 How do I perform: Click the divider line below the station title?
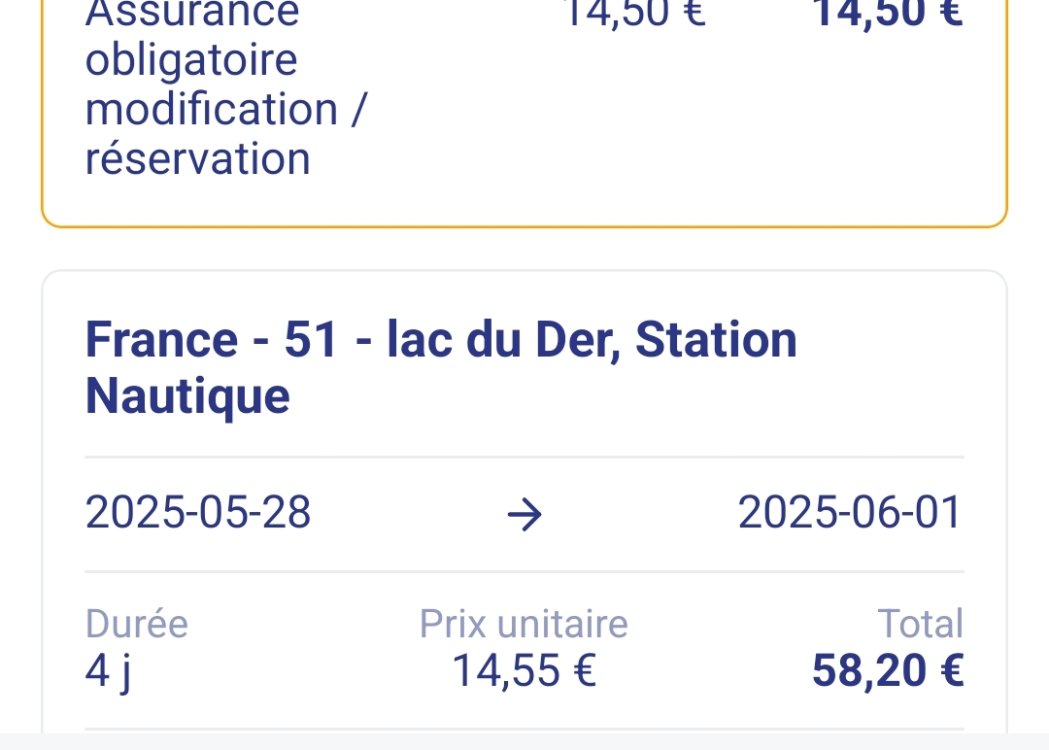pos(524,457)
